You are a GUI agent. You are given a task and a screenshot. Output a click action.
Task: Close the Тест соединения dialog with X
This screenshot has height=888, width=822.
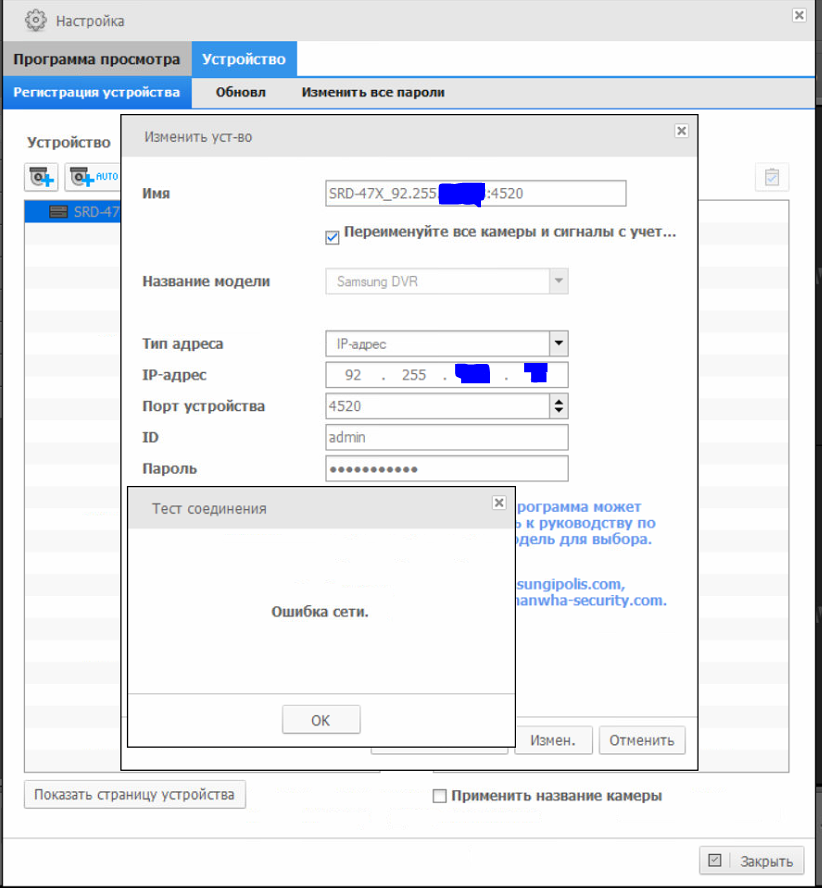point(500,503)
